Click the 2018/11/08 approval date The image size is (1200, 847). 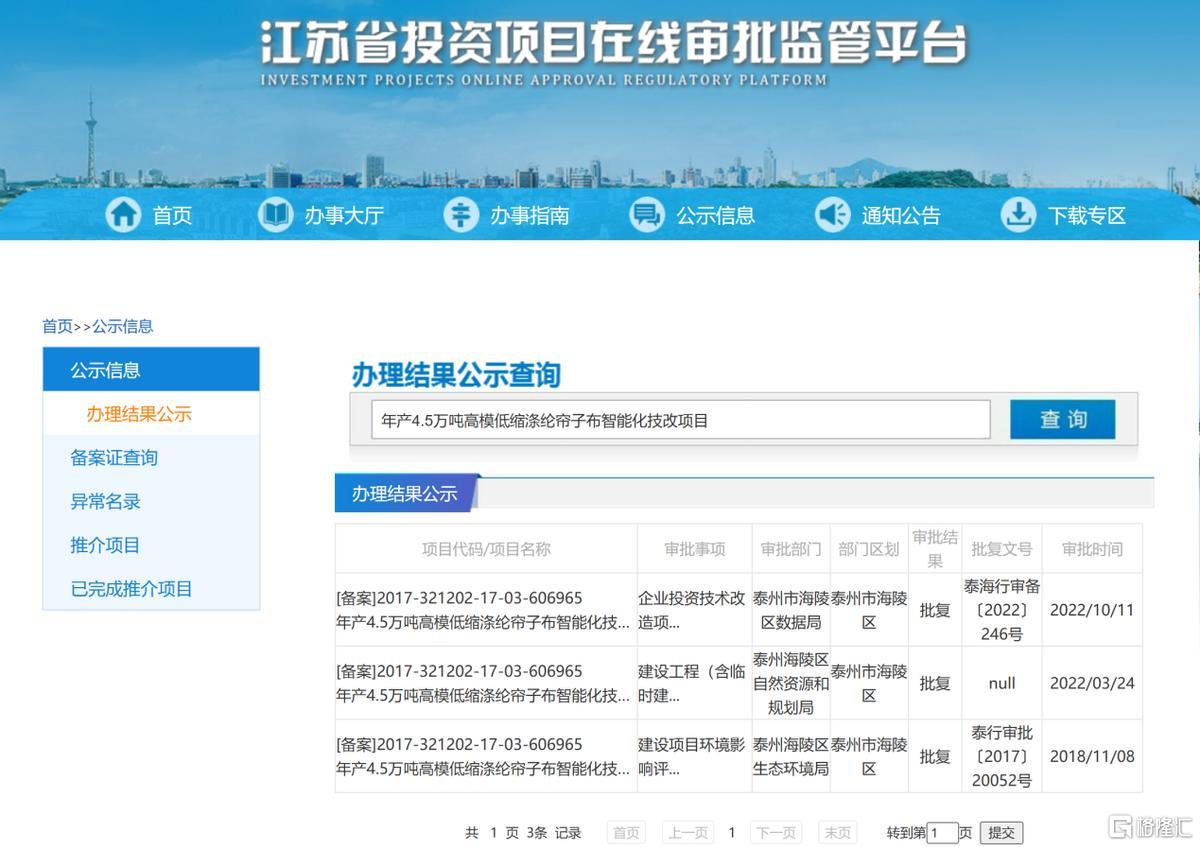click(1092, 756)
